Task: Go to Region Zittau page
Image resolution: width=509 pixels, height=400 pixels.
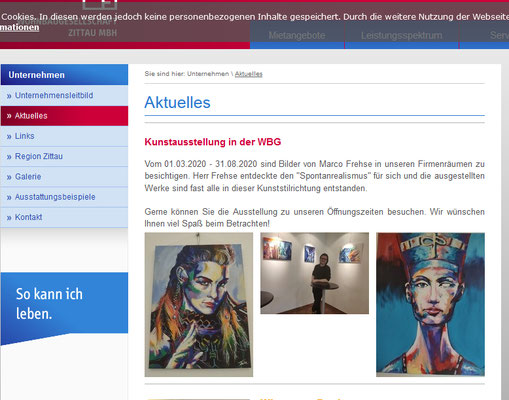Action: 64,156
